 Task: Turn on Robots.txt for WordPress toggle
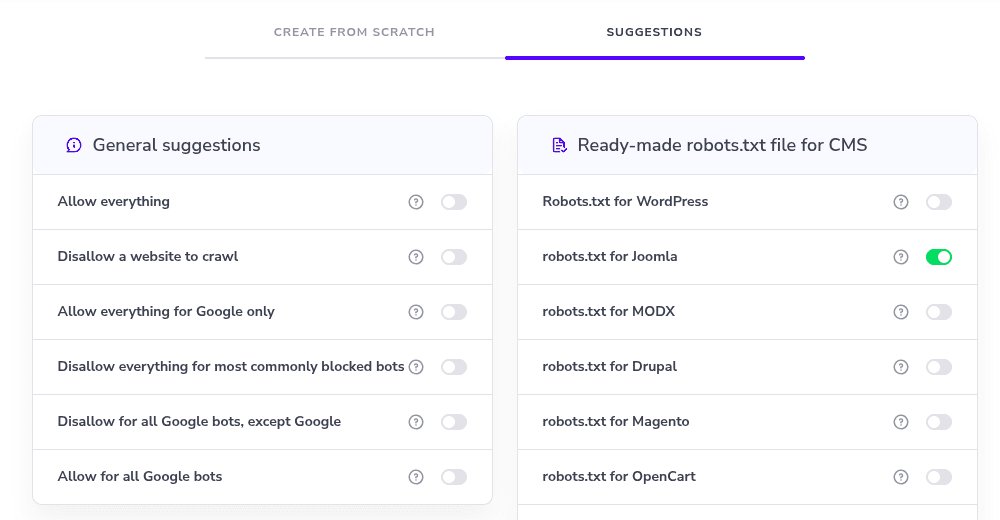[939, 202]
